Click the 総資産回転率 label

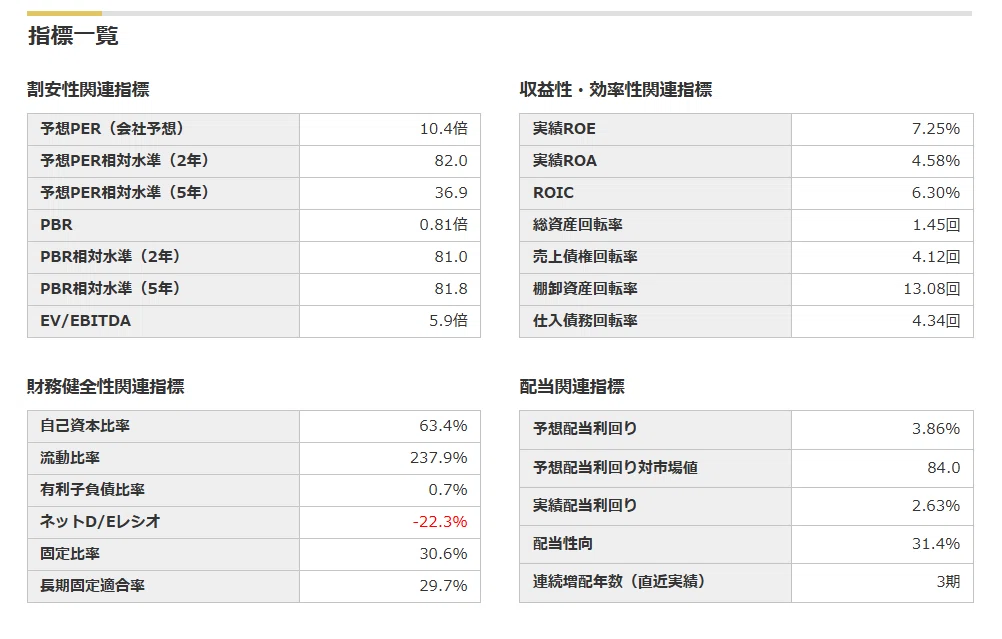(578, 225)
